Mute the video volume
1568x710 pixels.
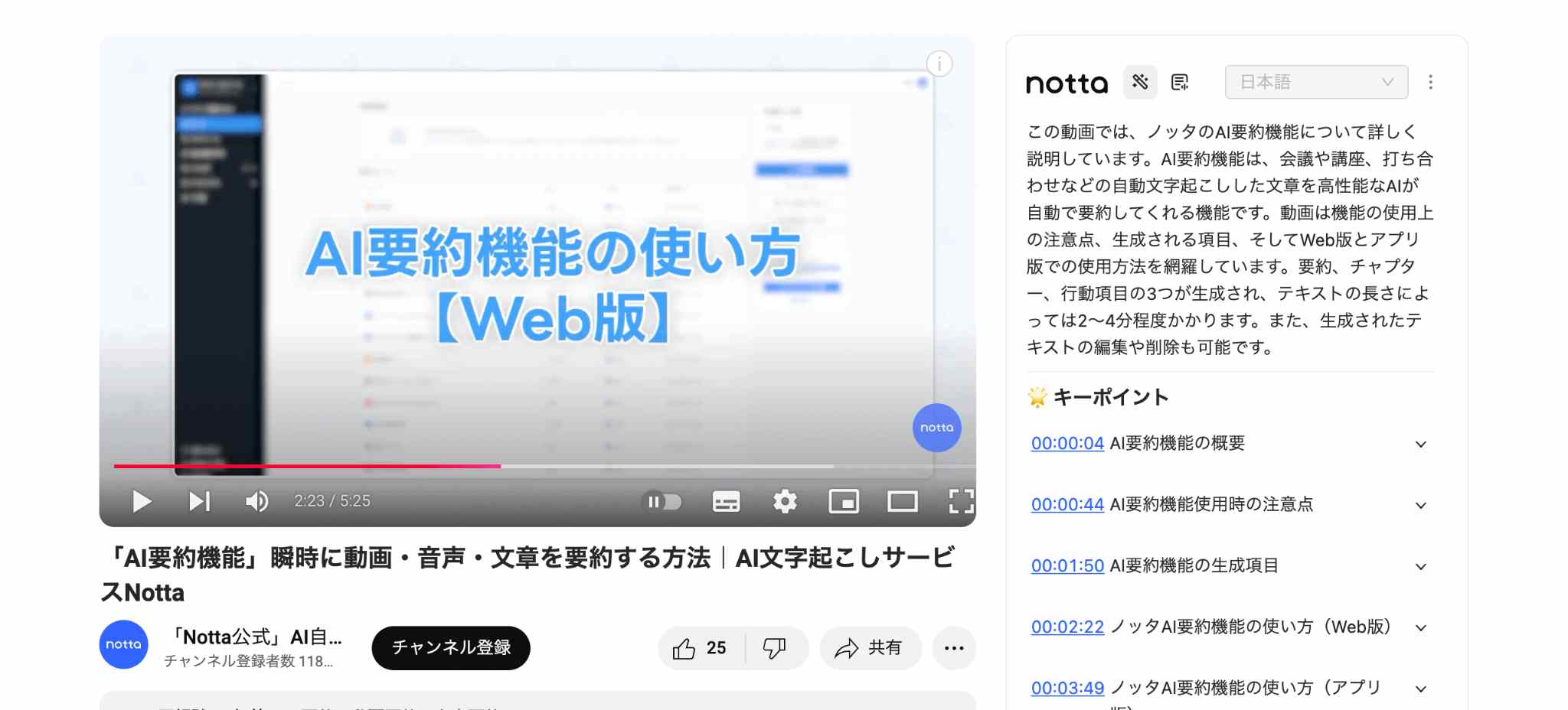coord(256,501)
